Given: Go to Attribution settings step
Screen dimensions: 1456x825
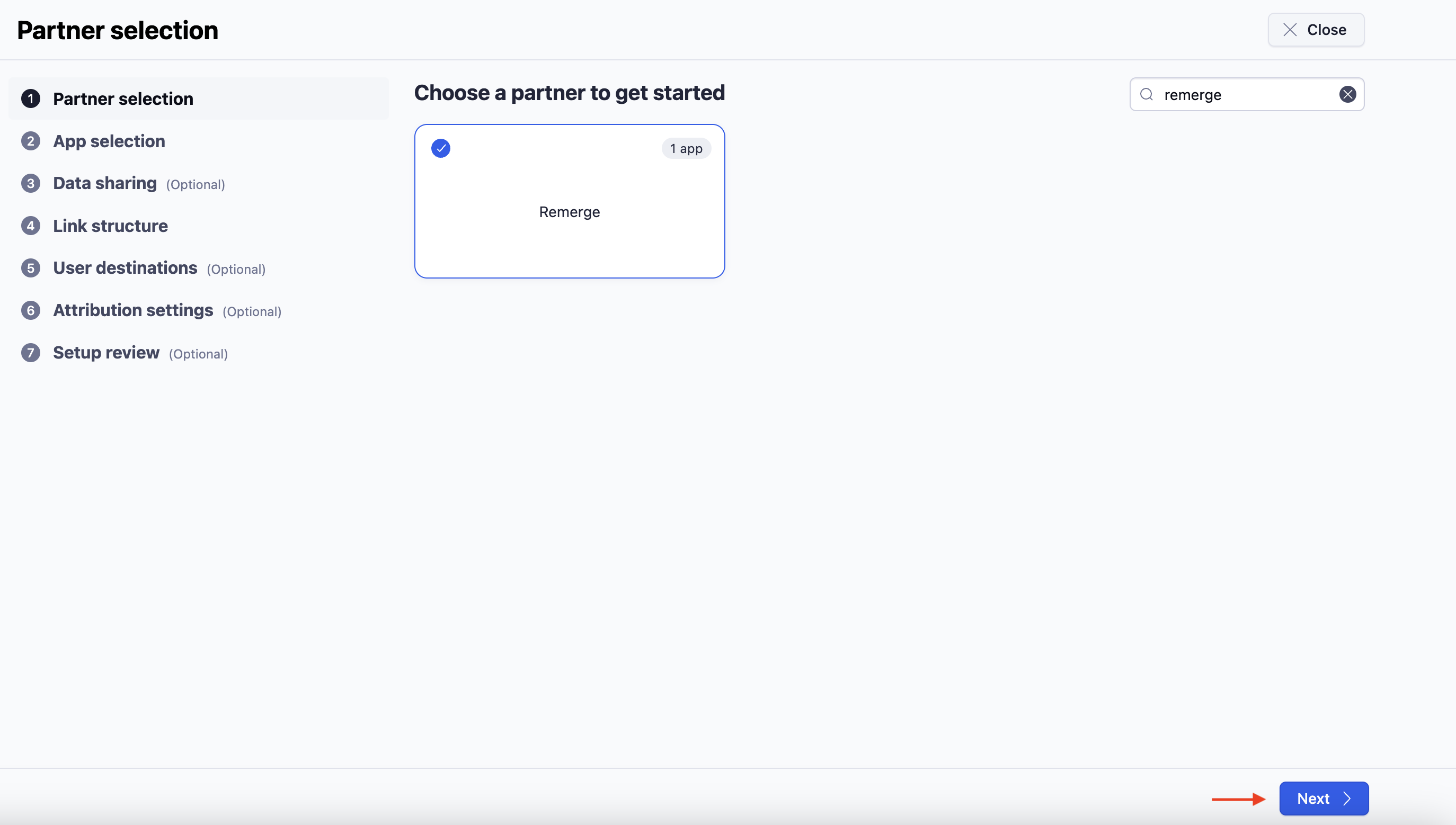Looking at the screenshot, I should click(x=133, y=310).
